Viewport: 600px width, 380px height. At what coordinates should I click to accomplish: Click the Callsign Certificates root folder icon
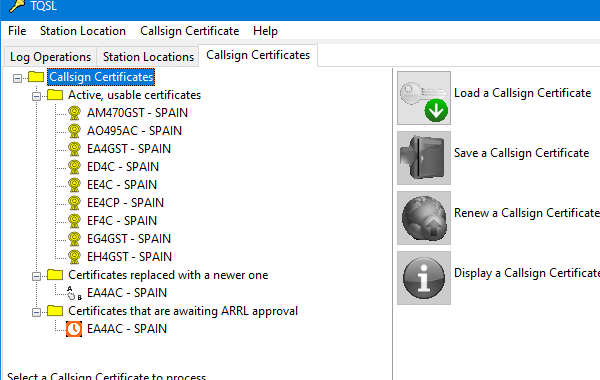36,77
